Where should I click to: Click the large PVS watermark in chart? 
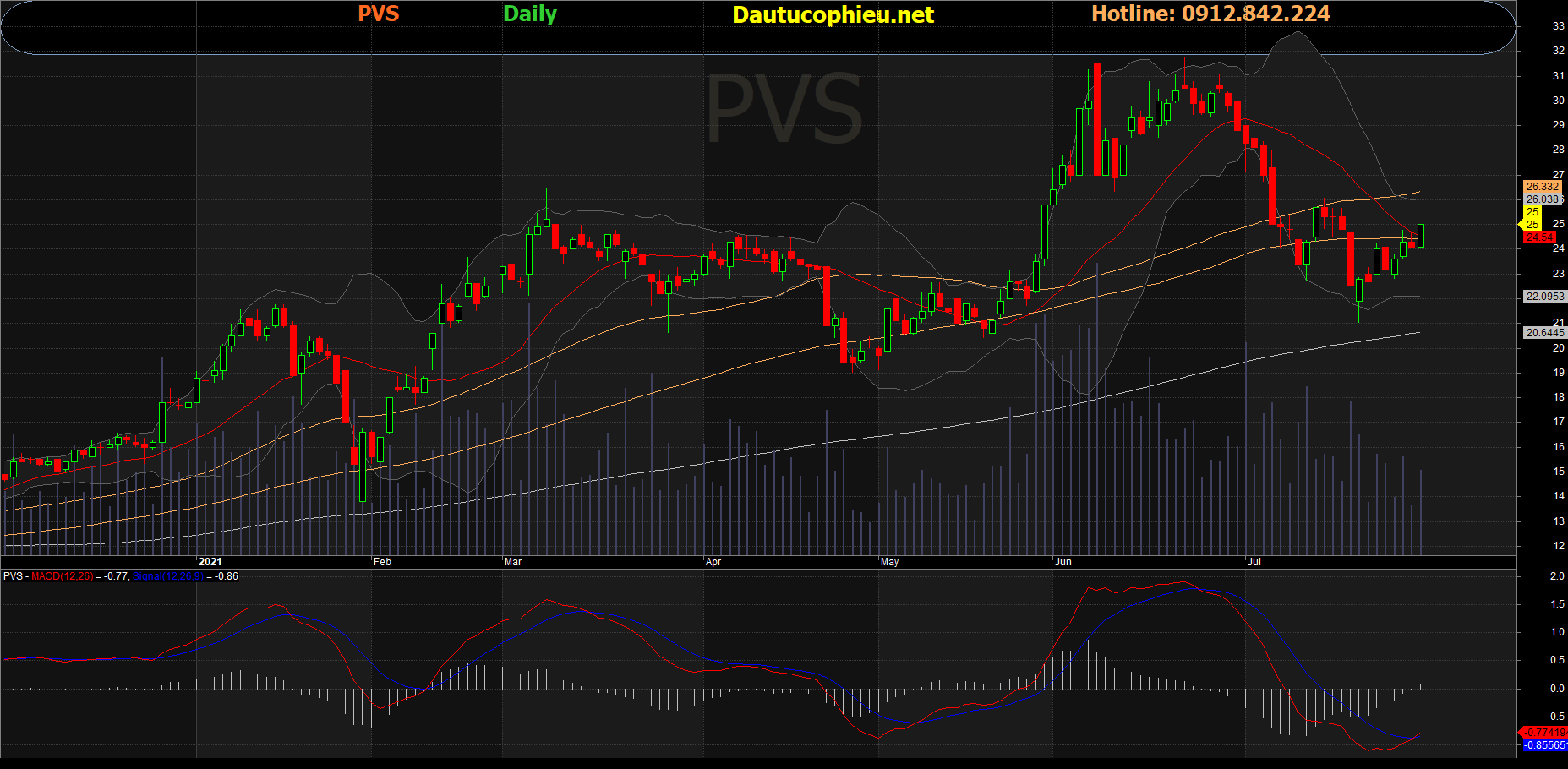[x=784, y=110]
